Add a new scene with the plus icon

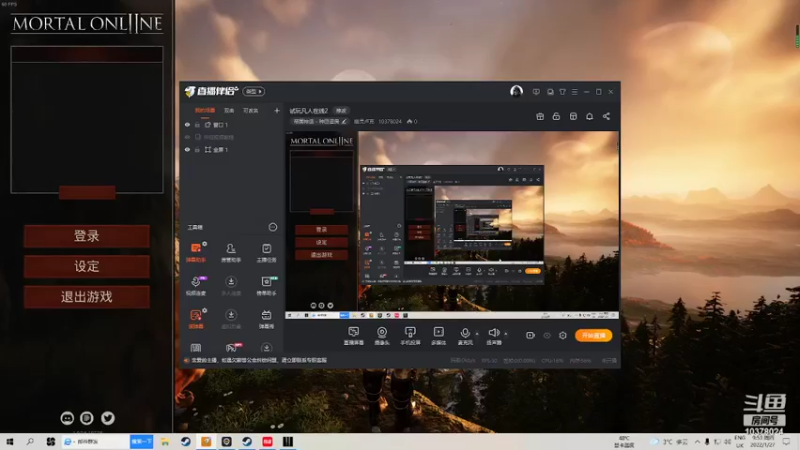[277, 111]
